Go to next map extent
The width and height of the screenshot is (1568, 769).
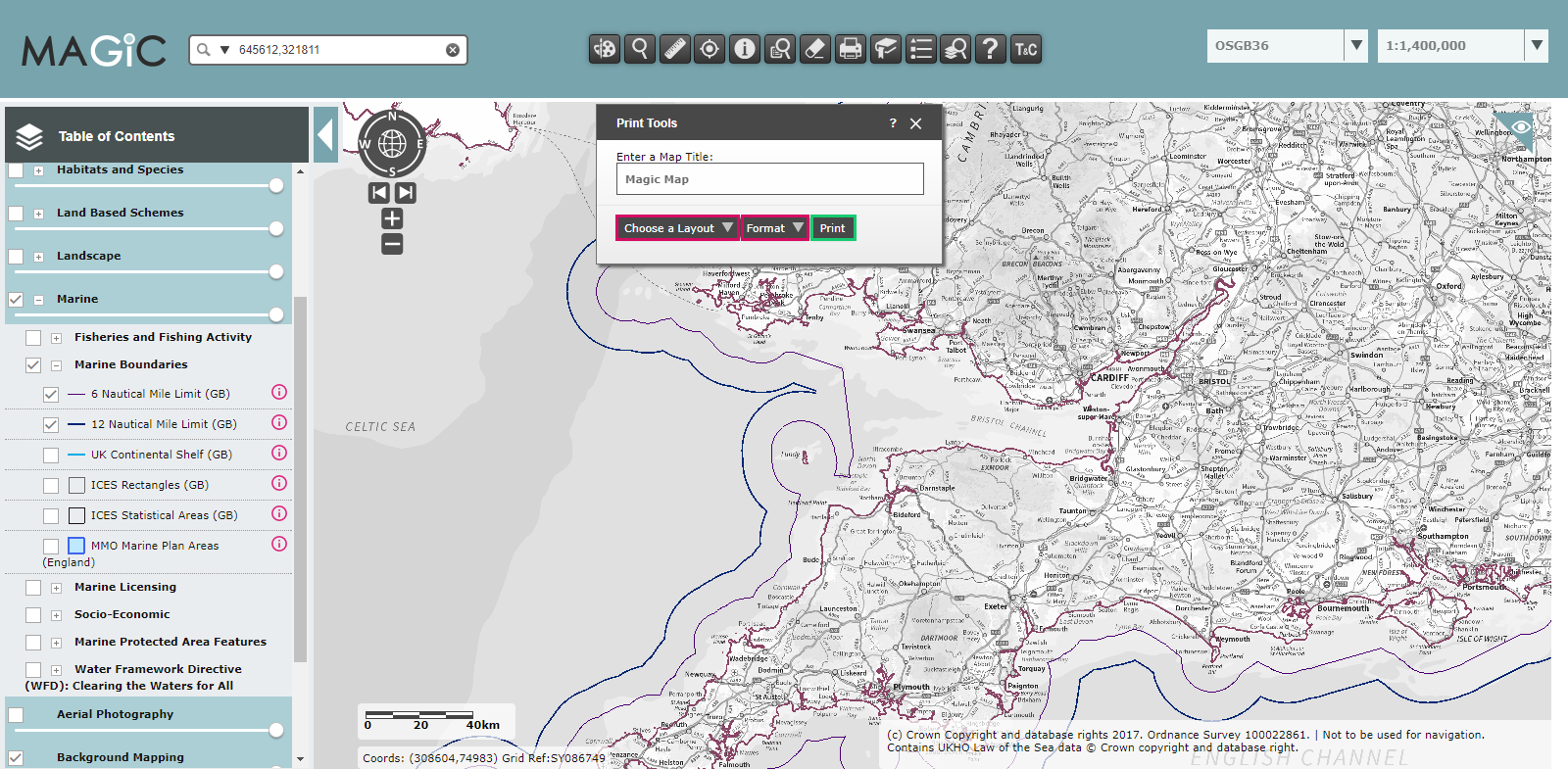click(406, 193)
